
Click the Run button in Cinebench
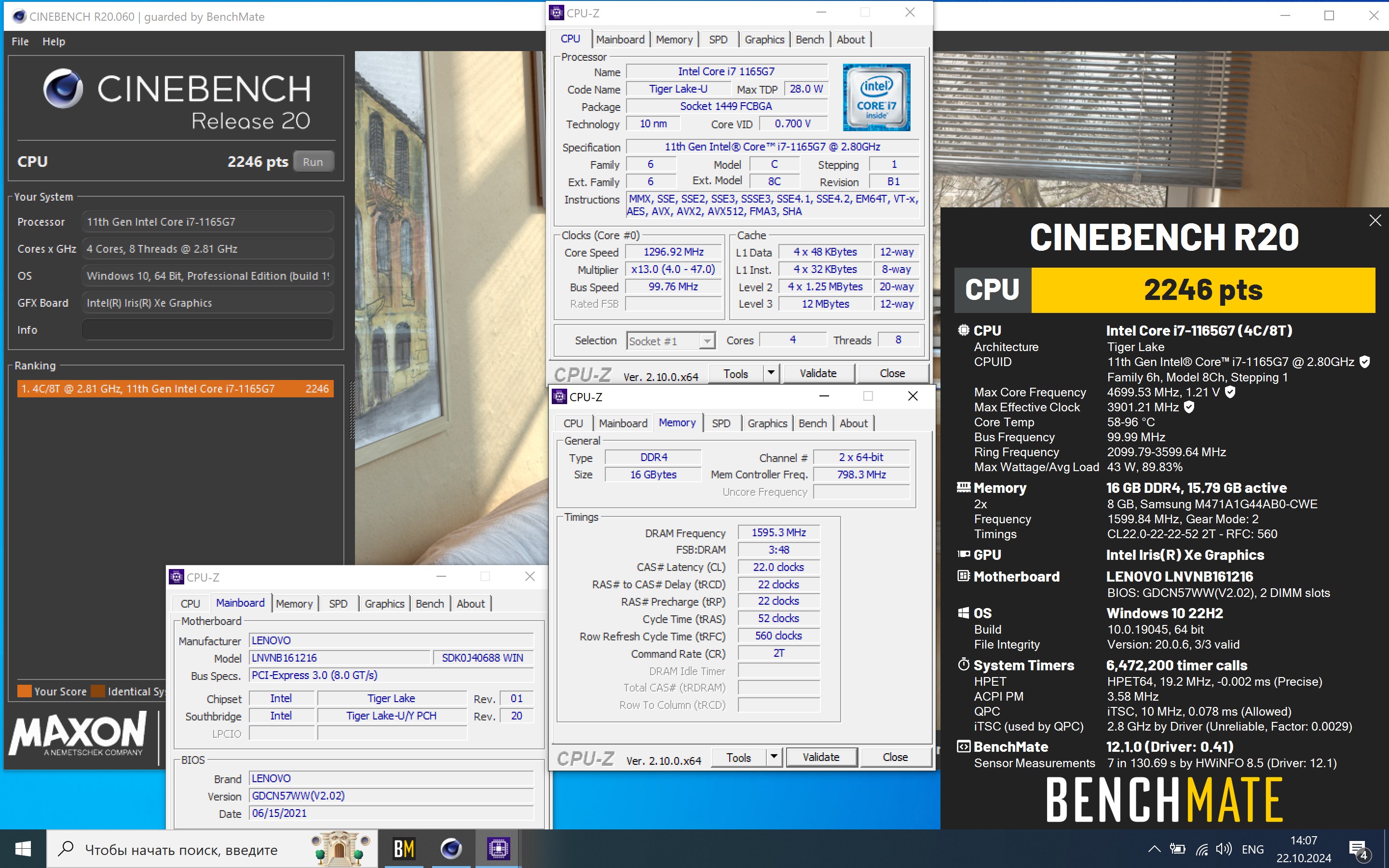coord(313,162)
